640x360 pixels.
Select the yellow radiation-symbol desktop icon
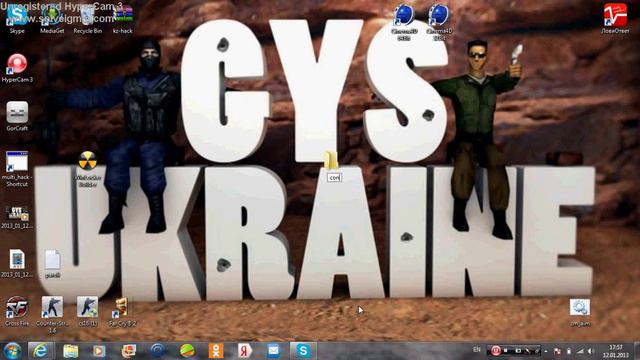coord(88,169)
